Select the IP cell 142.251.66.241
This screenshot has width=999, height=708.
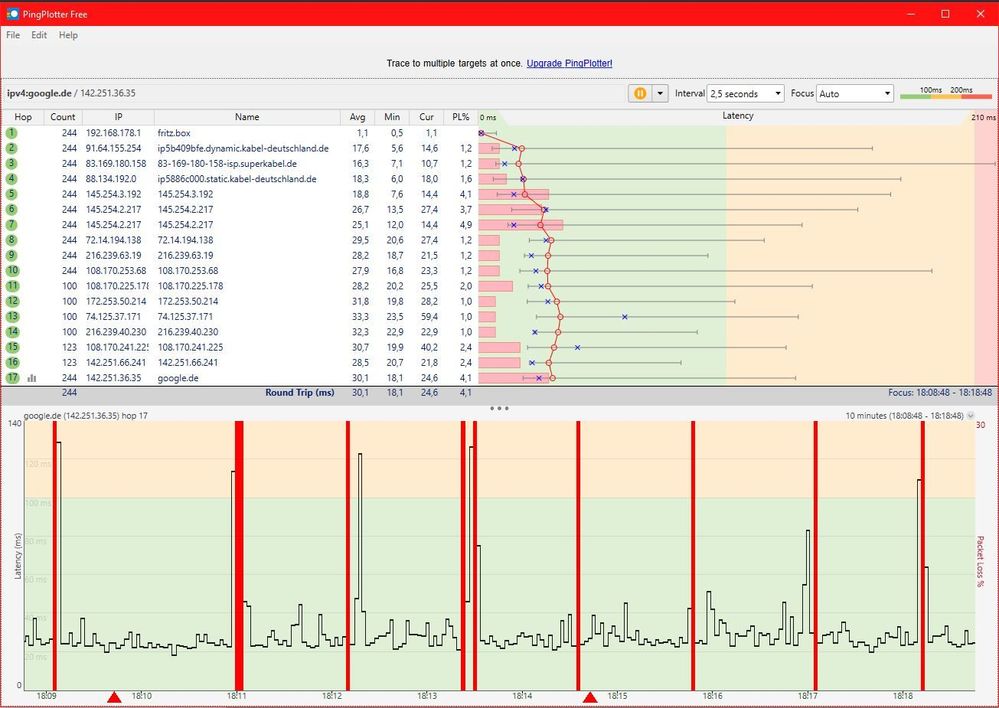(x=116, y=363)
